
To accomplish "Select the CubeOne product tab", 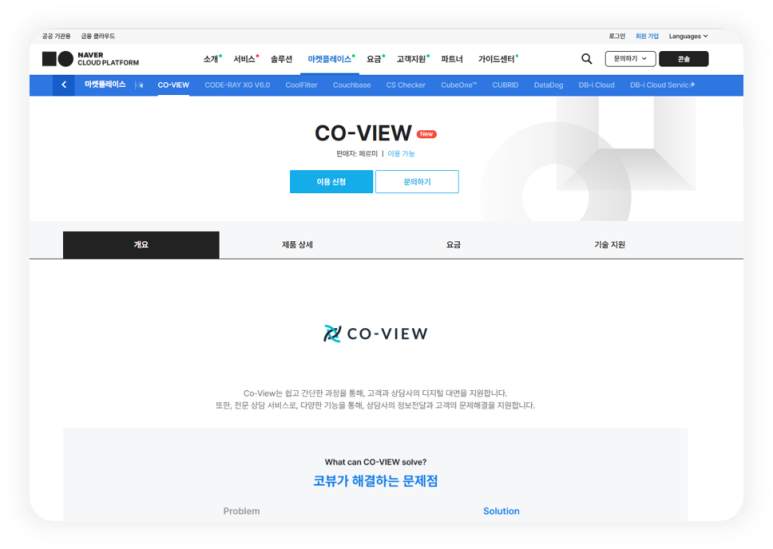I will (x=458, y=85).
